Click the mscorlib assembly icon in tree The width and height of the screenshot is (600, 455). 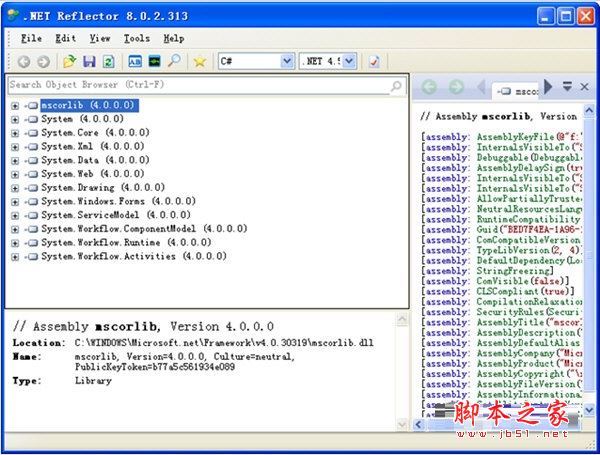pos(33,105)
